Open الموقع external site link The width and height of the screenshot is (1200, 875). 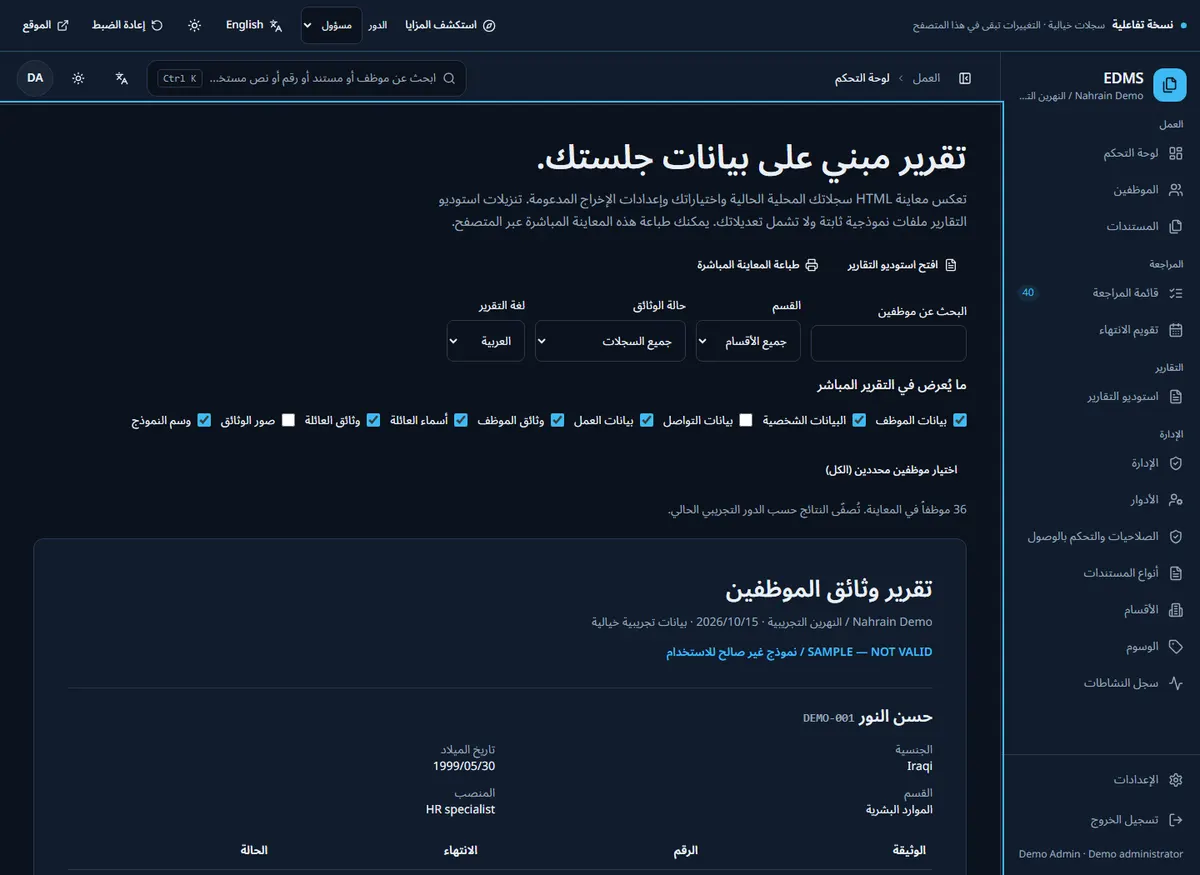click(x=46, y=25)
